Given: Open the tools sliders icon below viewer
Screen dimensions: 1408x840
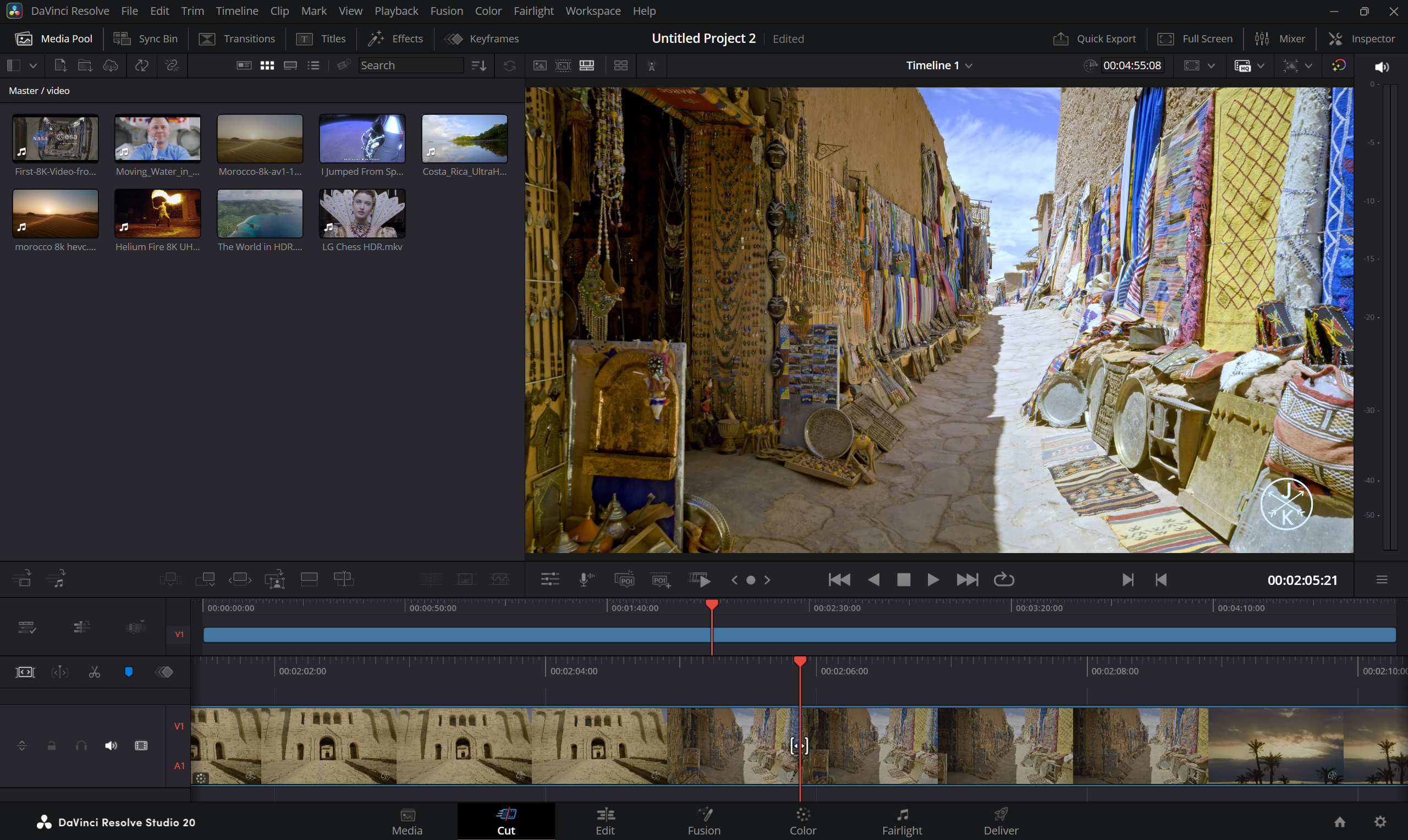Looking at the screenshot, I should tap(549, 579).
